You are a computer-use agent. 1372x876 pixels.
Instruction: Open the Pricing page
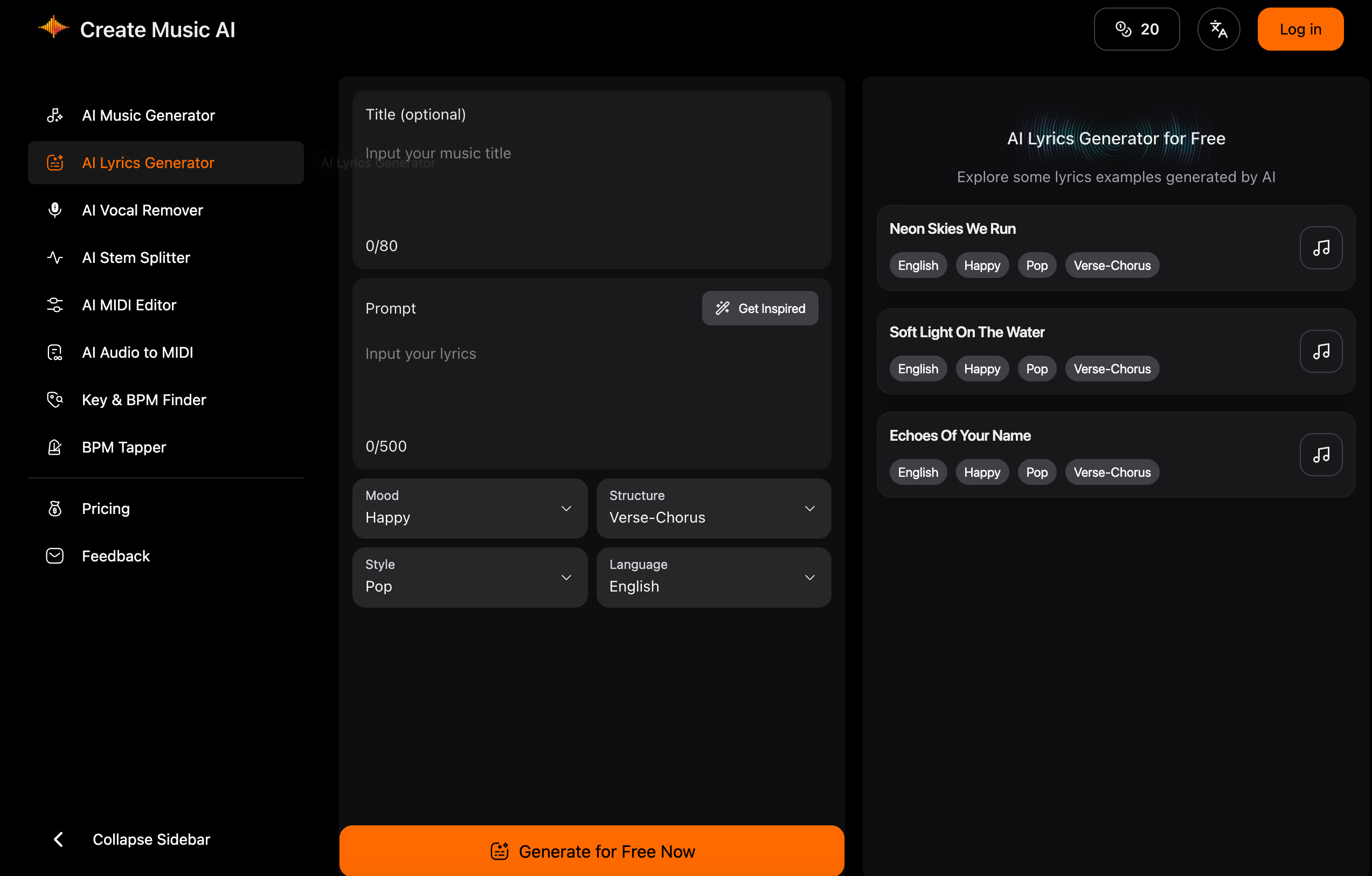click(106, 508)
